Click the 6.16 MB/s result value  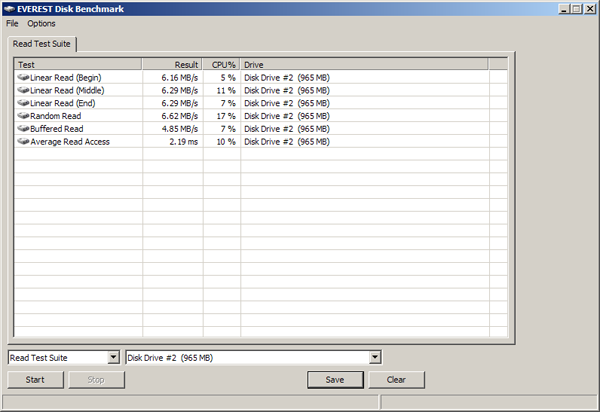[179, 78]
